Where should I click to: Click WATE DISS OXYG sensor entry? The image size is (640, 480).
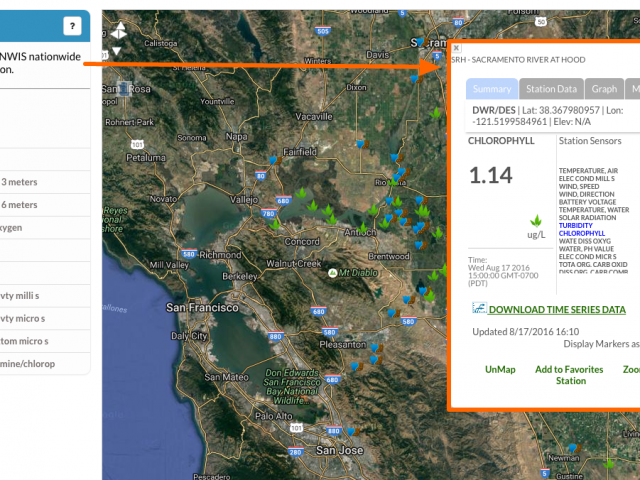pos(584,241)
